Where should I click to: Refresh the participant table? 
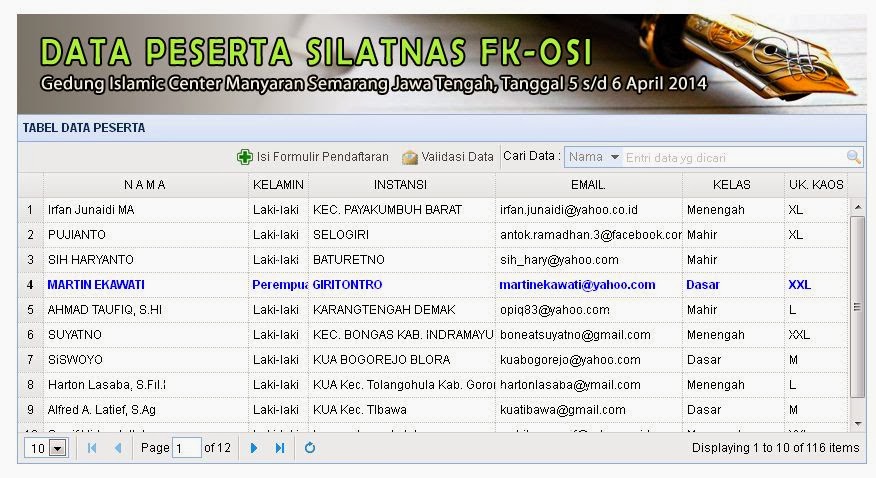tap(310, 448)
